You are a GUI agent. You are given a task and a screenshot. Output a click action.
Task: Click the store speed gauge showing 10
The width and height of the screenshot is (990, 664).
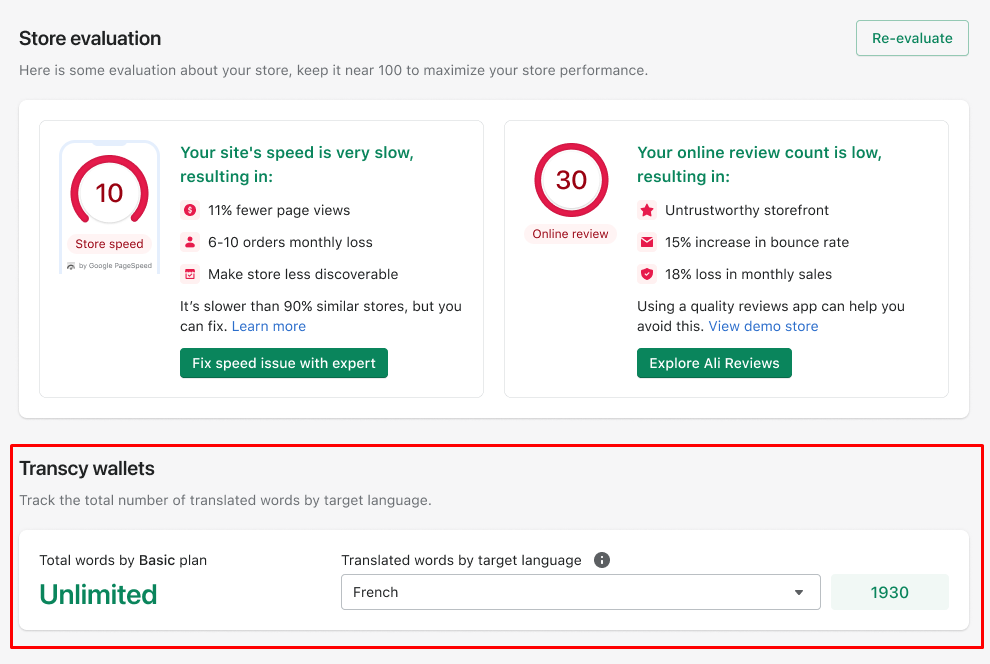point(109,191)
